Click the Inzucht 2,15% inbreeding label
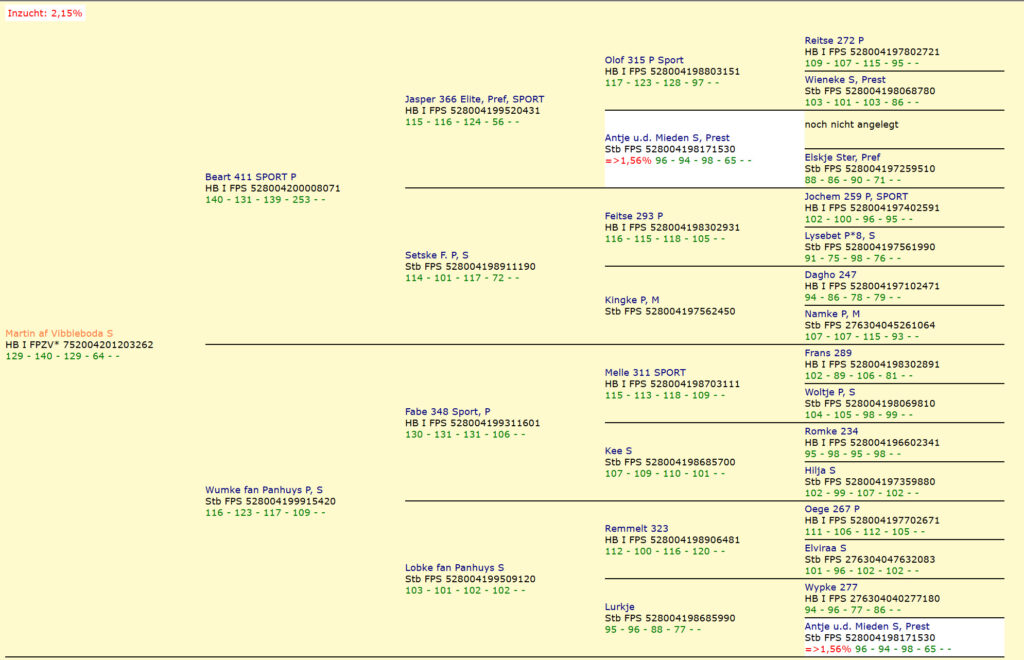The image size is (1024, 660). (x=47, y=14)
